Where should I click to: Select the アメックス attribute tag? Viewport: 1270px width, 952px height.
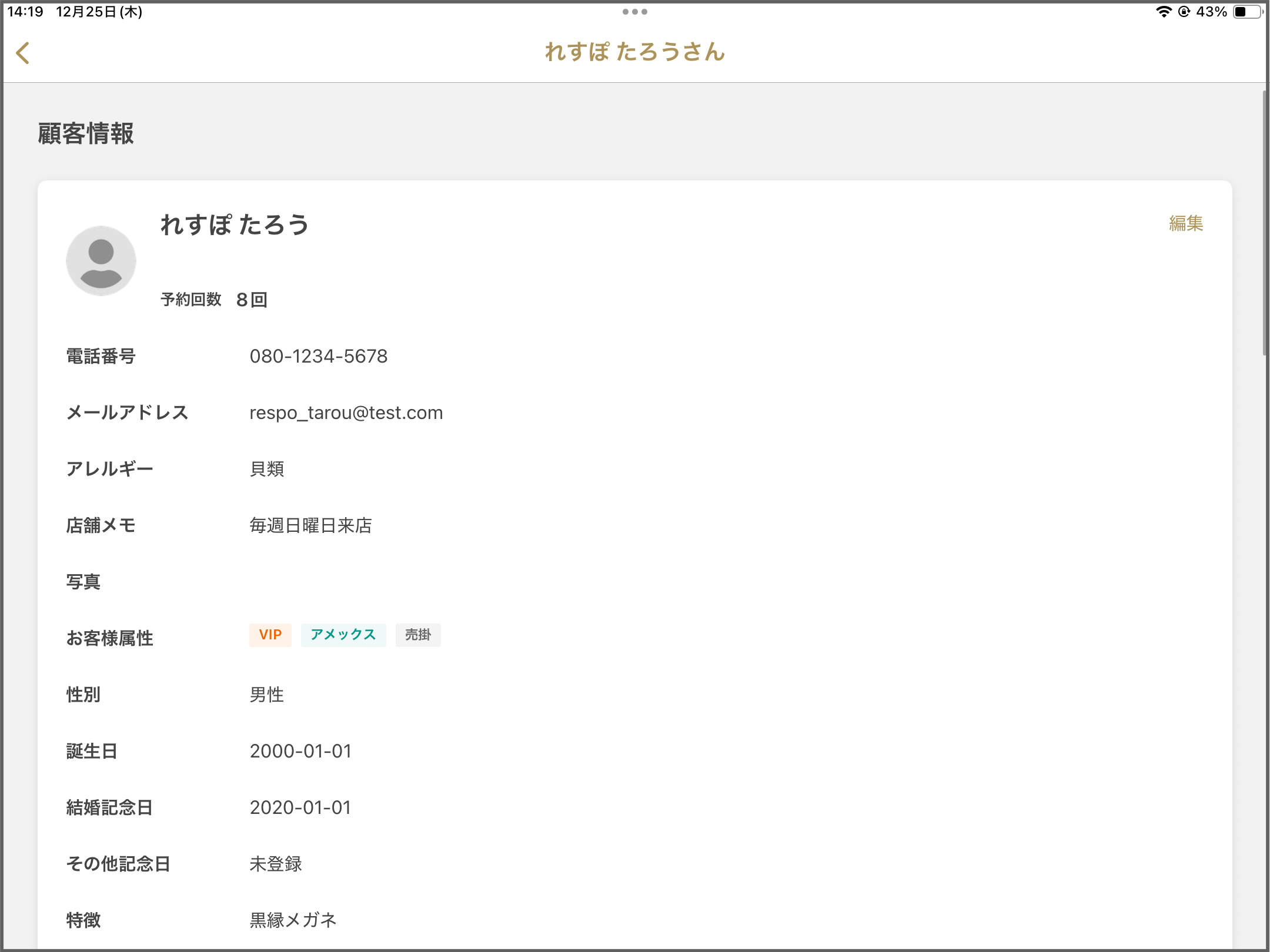point(343,635)
